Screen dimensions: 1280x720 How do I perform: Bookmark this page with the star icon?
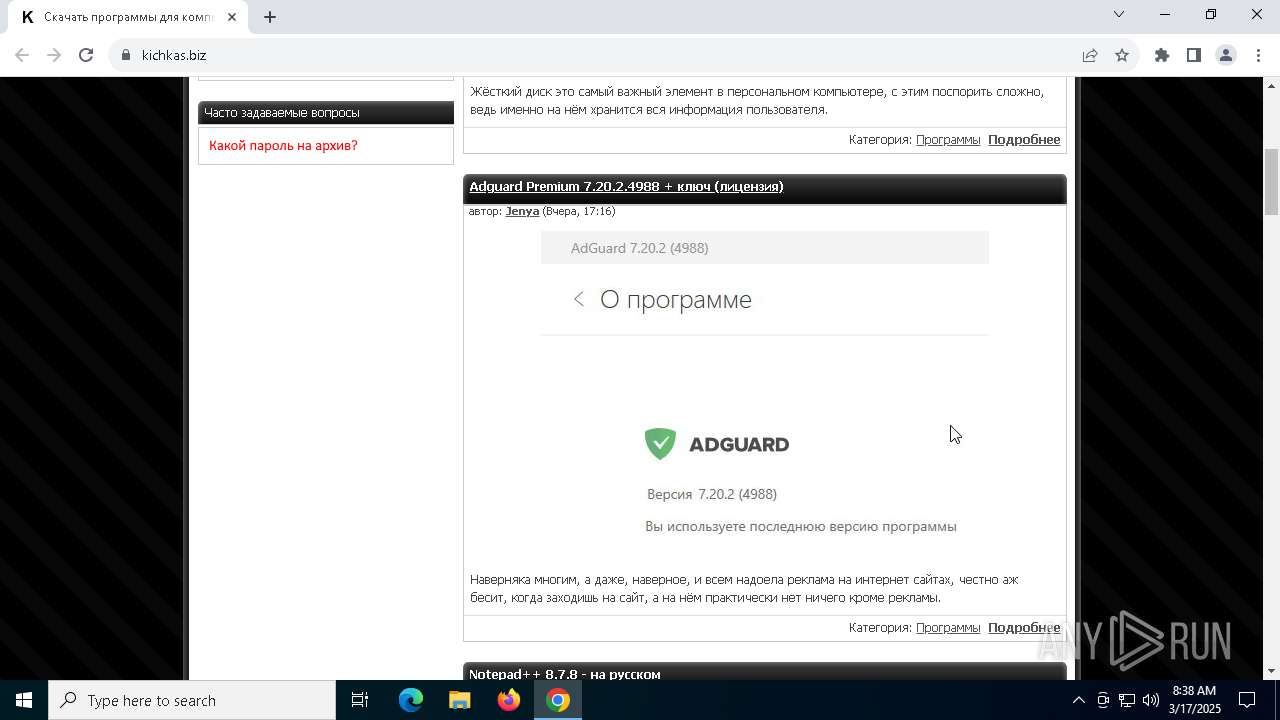point(1122,55)
